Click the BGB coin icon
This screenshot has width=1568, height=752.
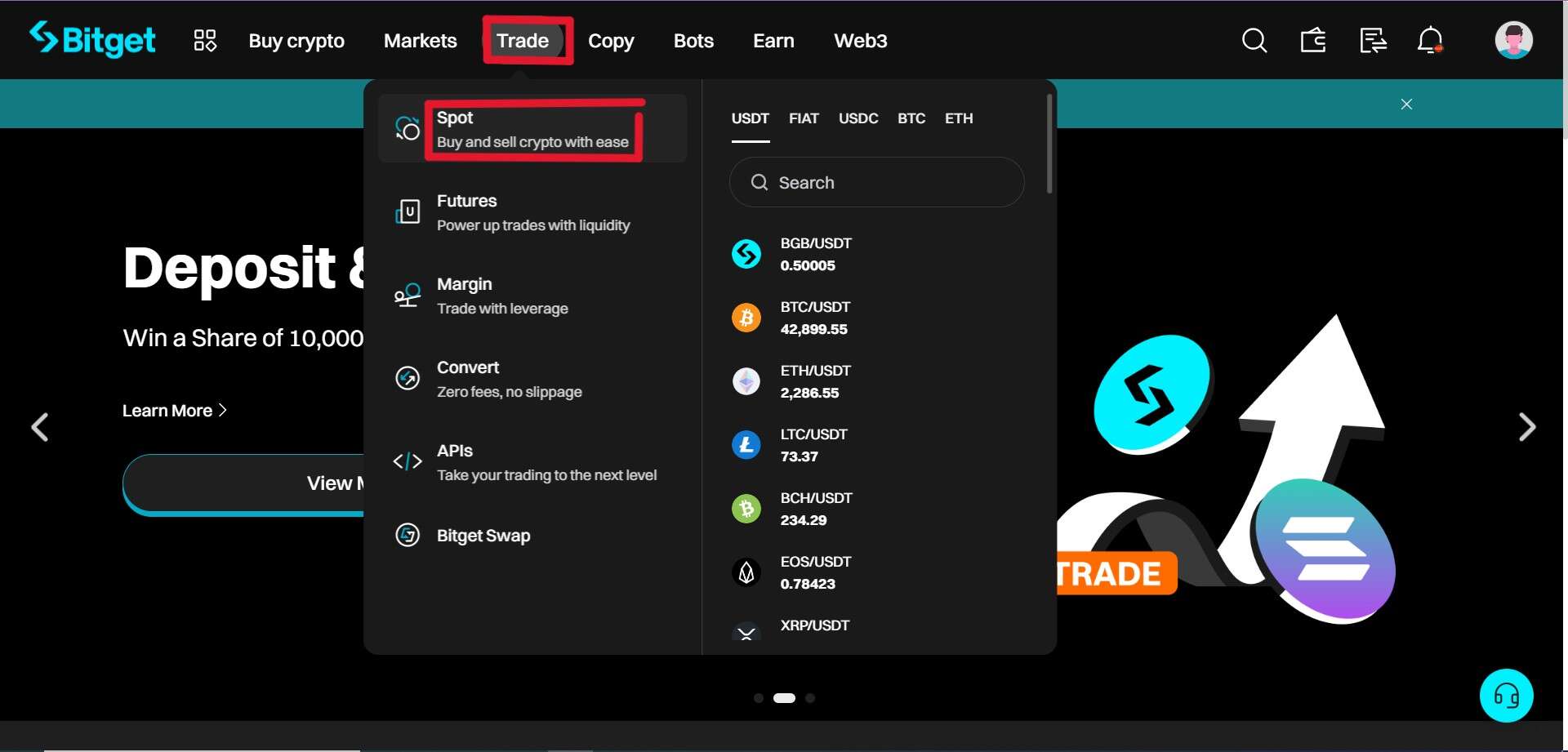746,254
